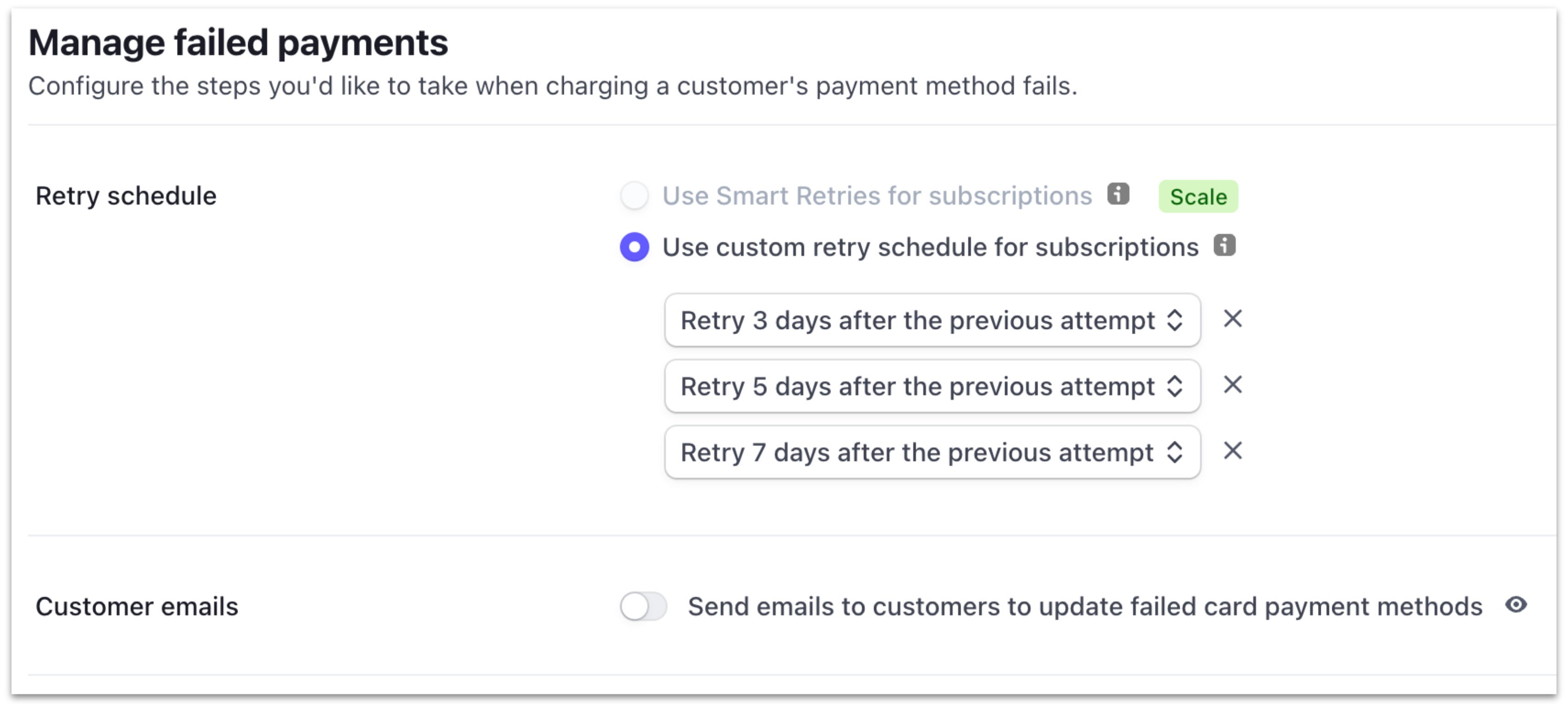Click the Use custom retry schedule label
Screen dimensions: 1568x704
point(930,248)
